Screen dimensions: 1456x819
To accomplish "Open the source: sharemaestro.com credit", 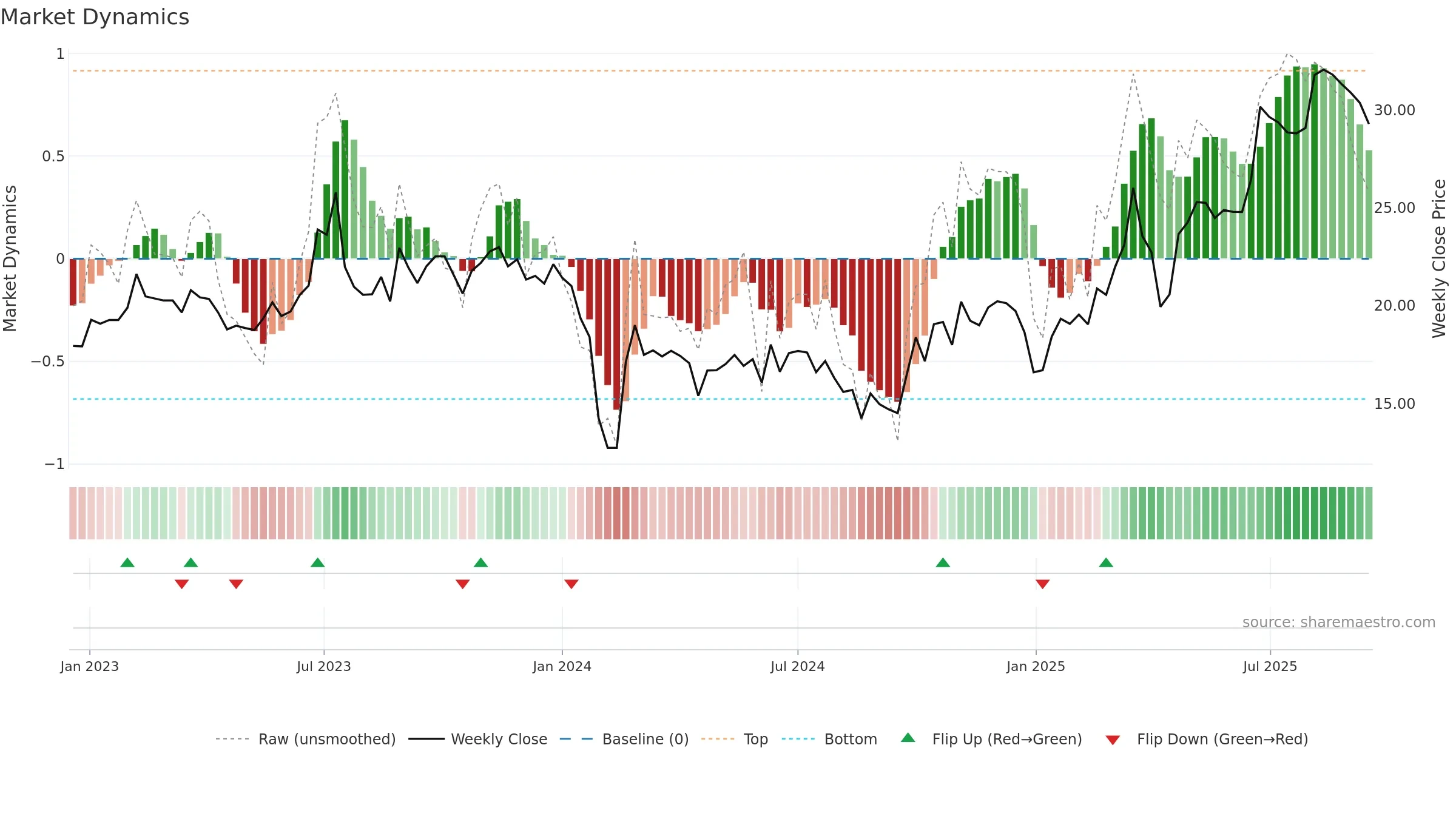I will (x=1339, y=622).
